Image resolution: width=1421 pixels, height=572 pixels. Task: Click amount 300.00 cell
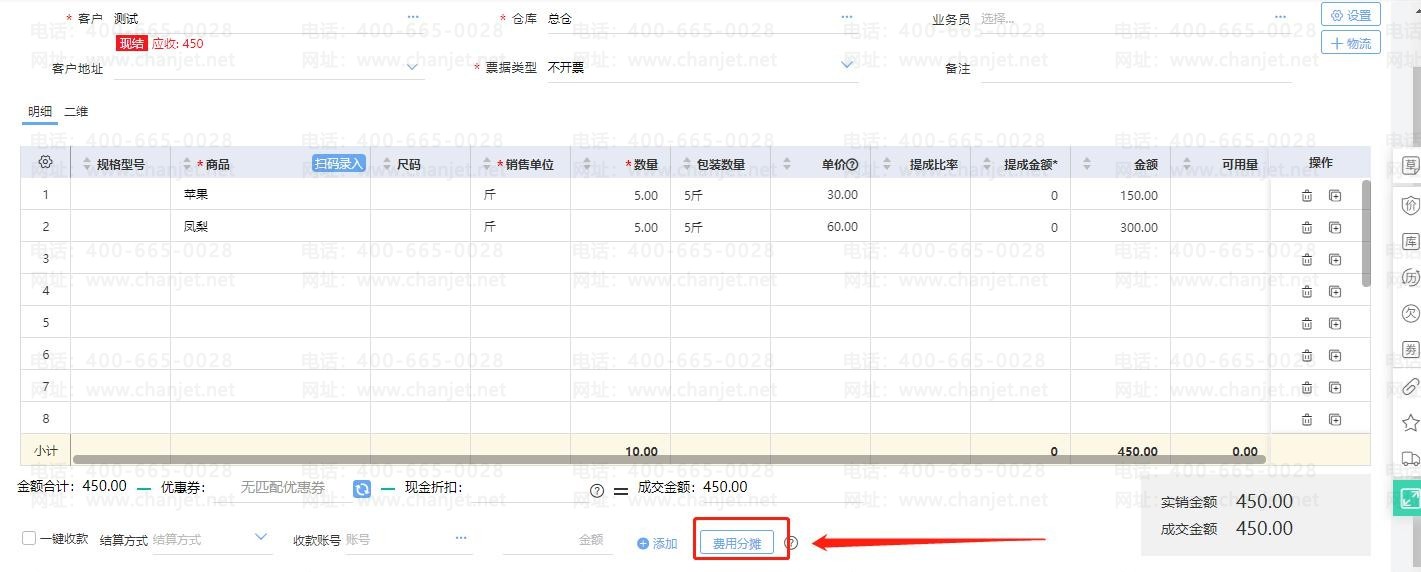tap(1120, 227)
